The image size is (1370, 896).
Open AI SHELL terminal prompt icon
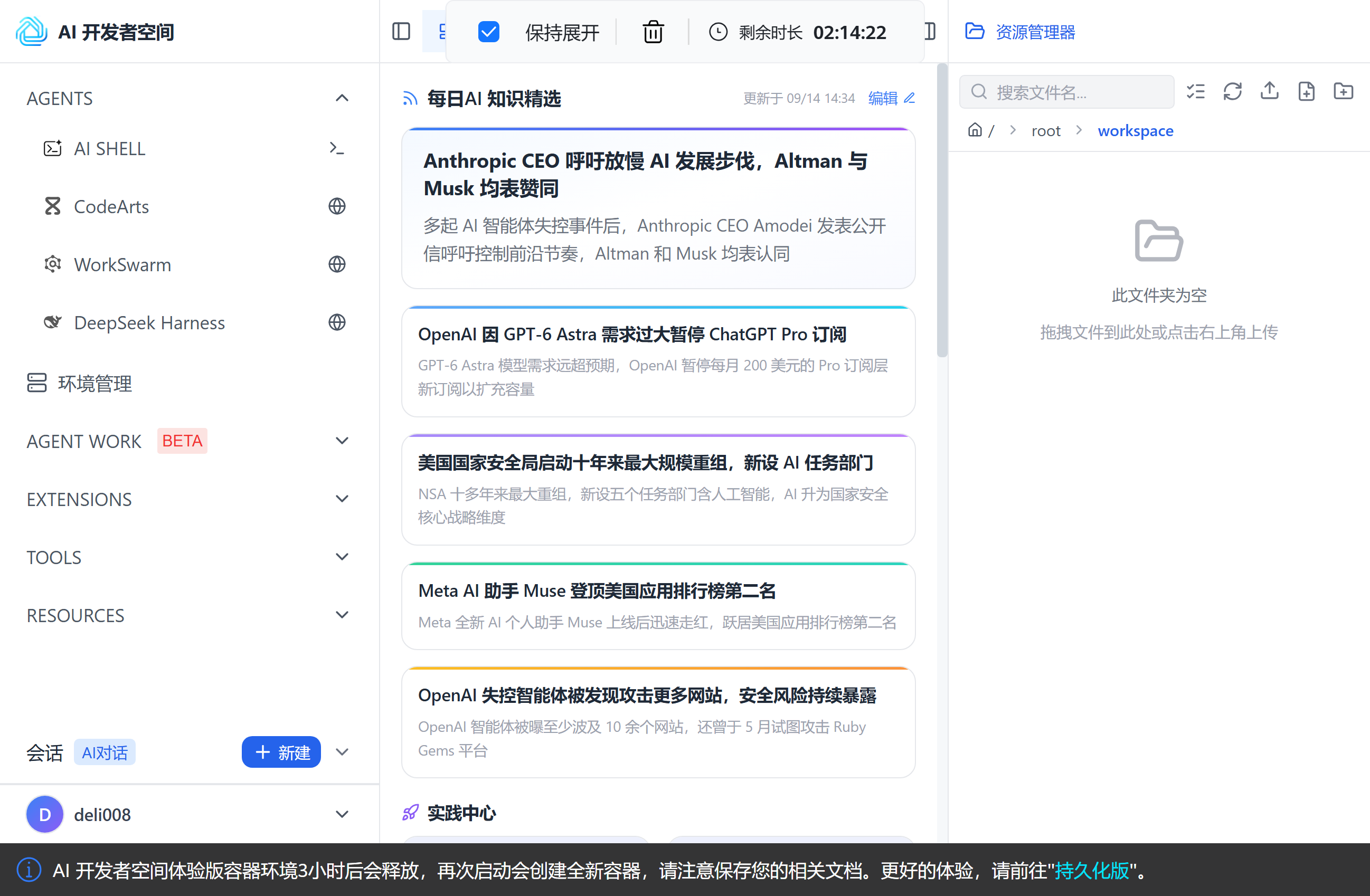click(337, 148)
